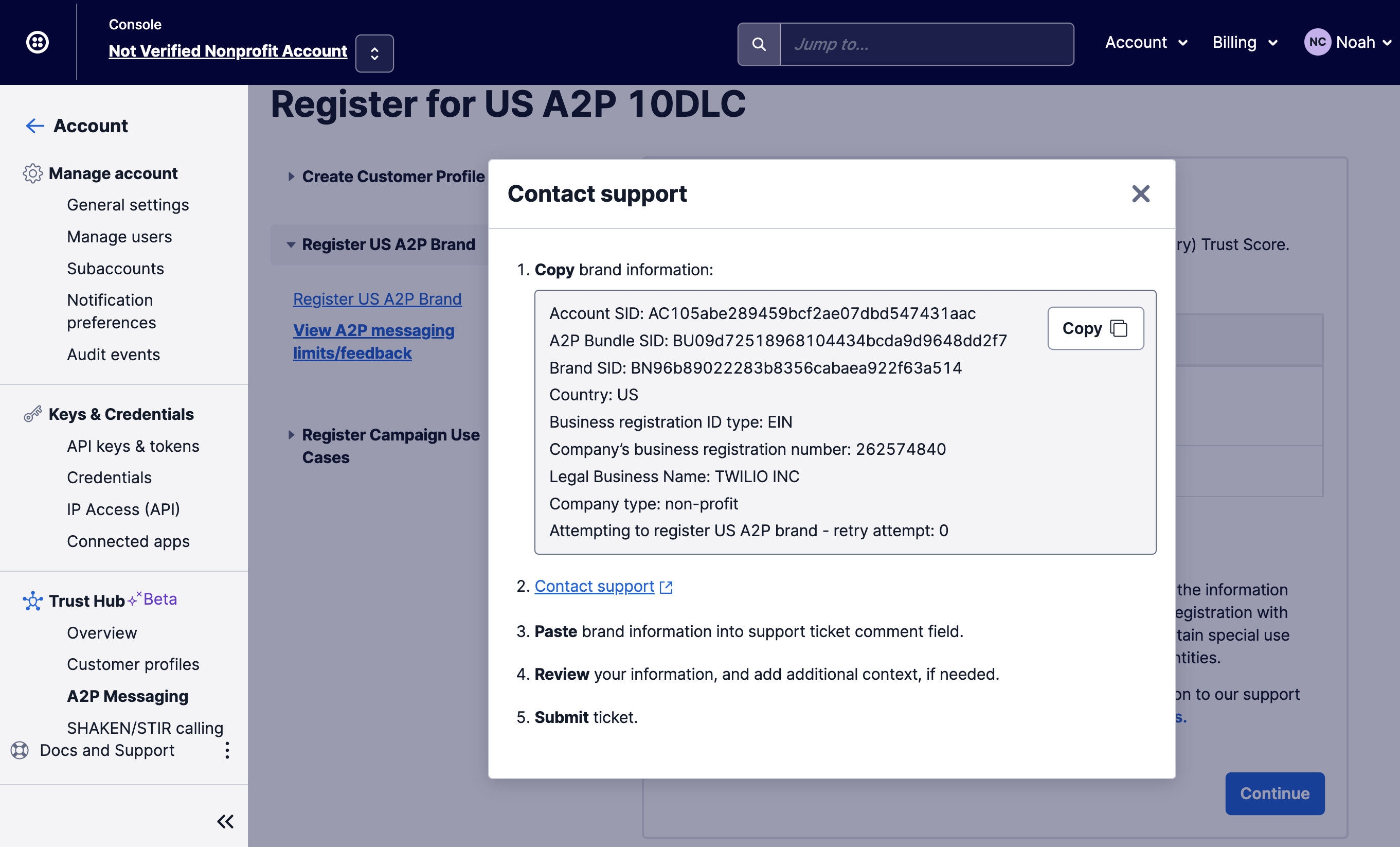1400x847 pixels.
Task: Click the Register US A2P Brand link
Action: (378, 299)
